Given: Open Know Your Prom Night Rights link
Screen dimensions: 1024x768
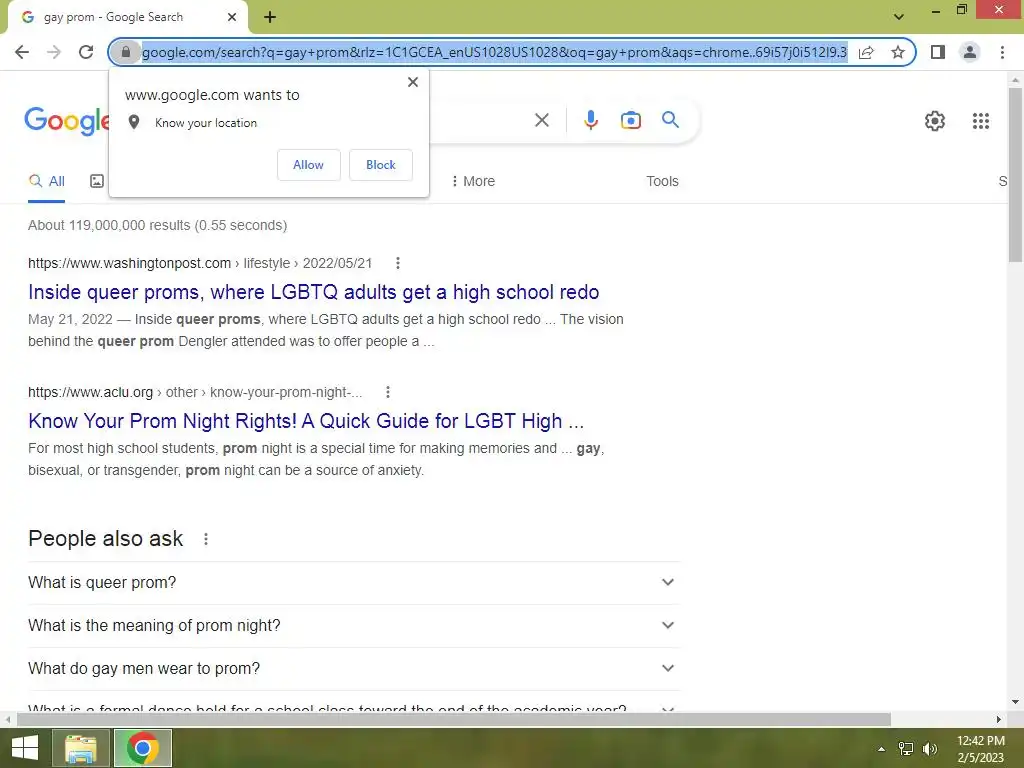Looking at the screenshot, I should (306, 421).
